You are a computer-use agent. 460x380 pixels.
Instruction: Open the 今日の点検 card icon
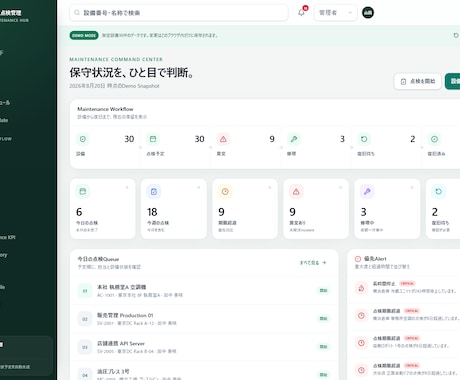click(83, 192)
